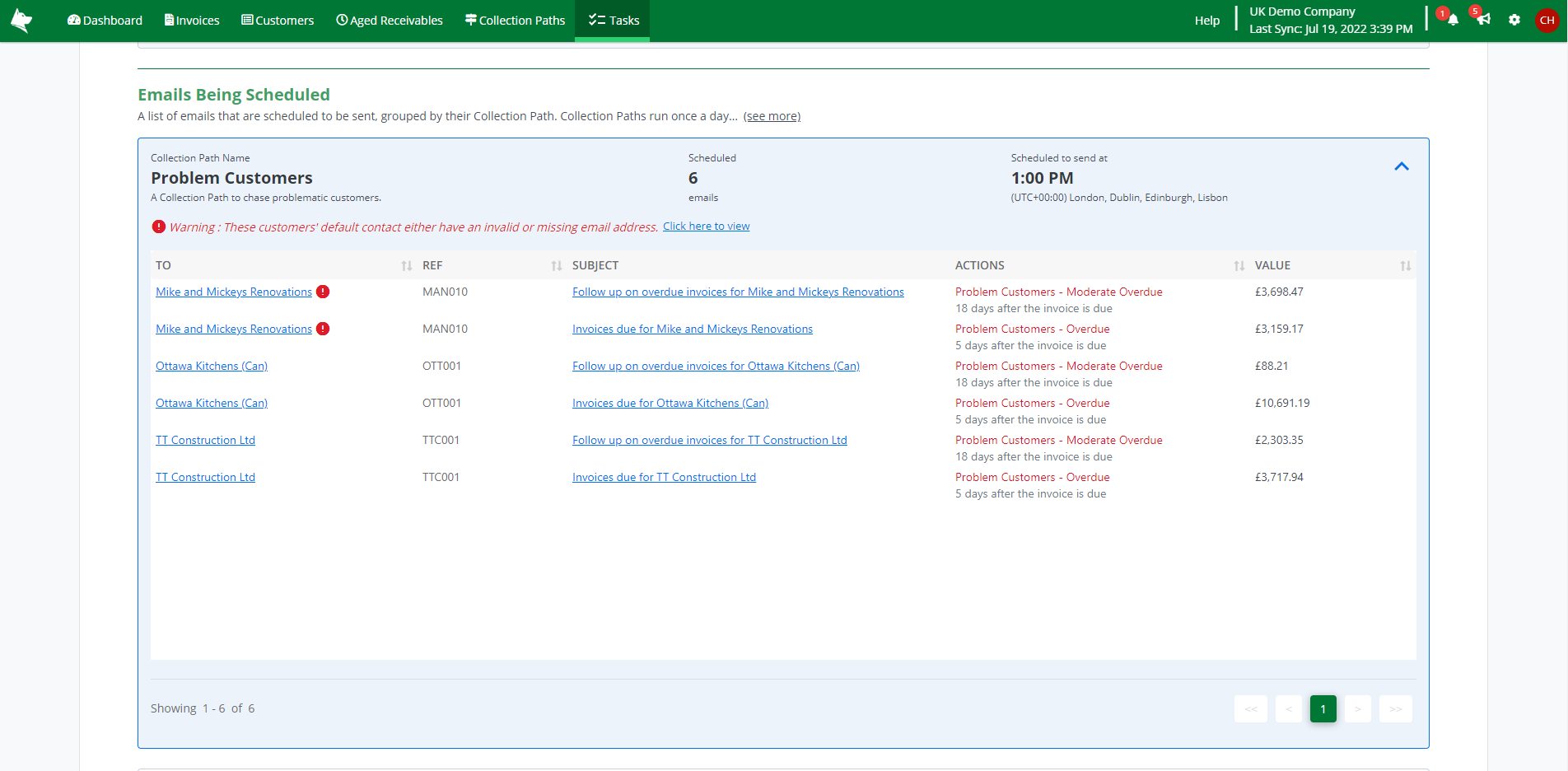Viewport: 1568px width, 771px height.
Task: Click the CH user avatar
Action: [1547, 21]
